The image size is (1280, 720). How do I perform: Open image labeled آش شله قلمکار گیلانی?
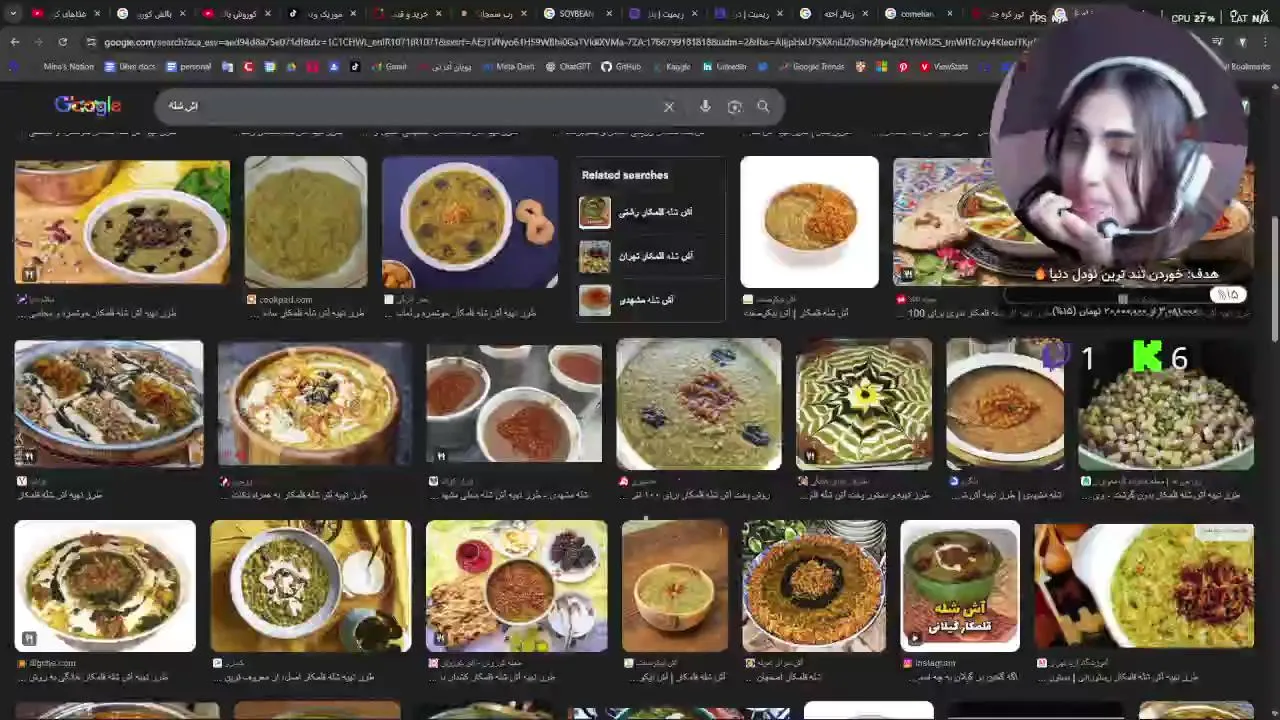click(960, 585)
